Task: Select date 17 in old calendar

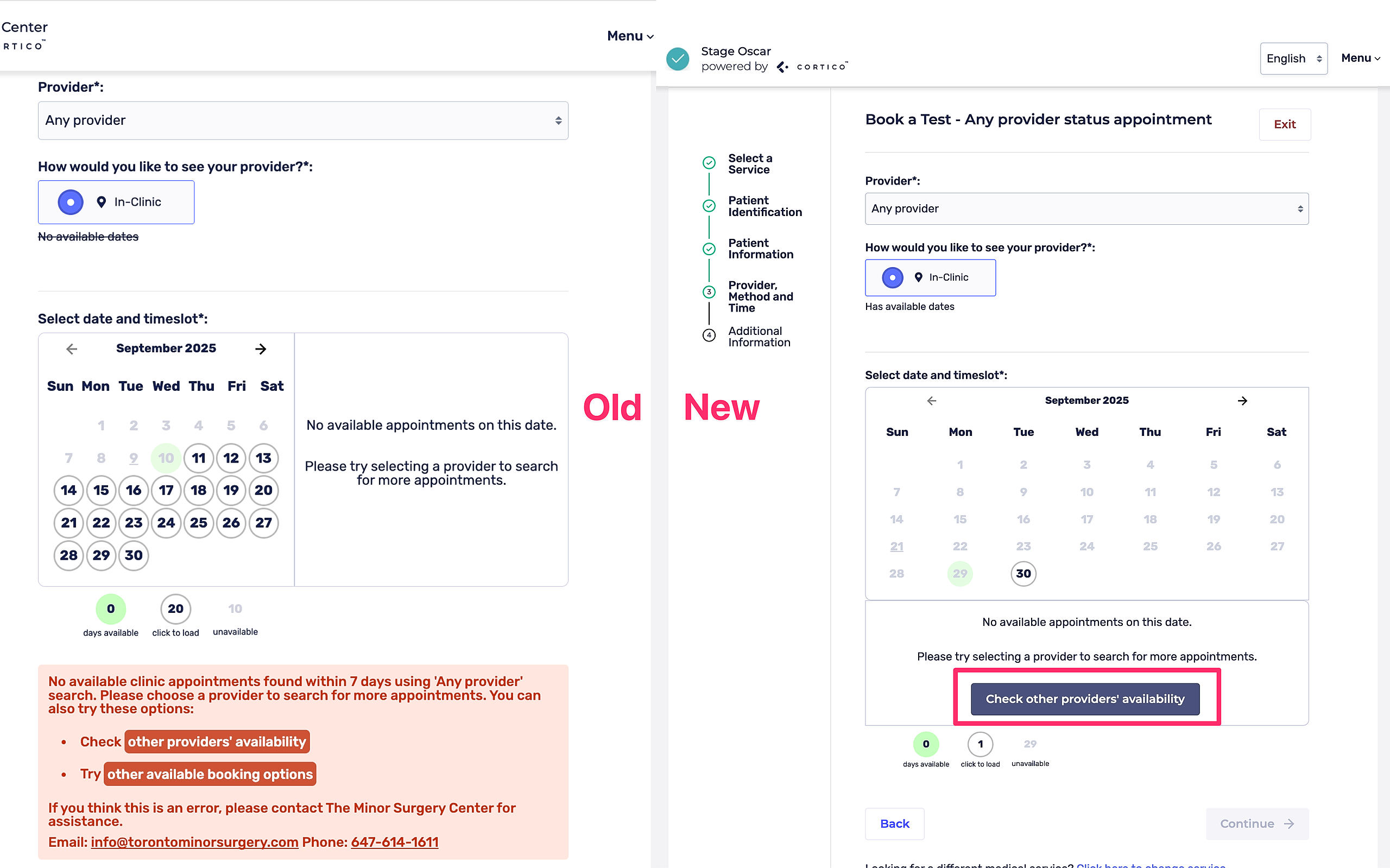Action: coord(166,490)
